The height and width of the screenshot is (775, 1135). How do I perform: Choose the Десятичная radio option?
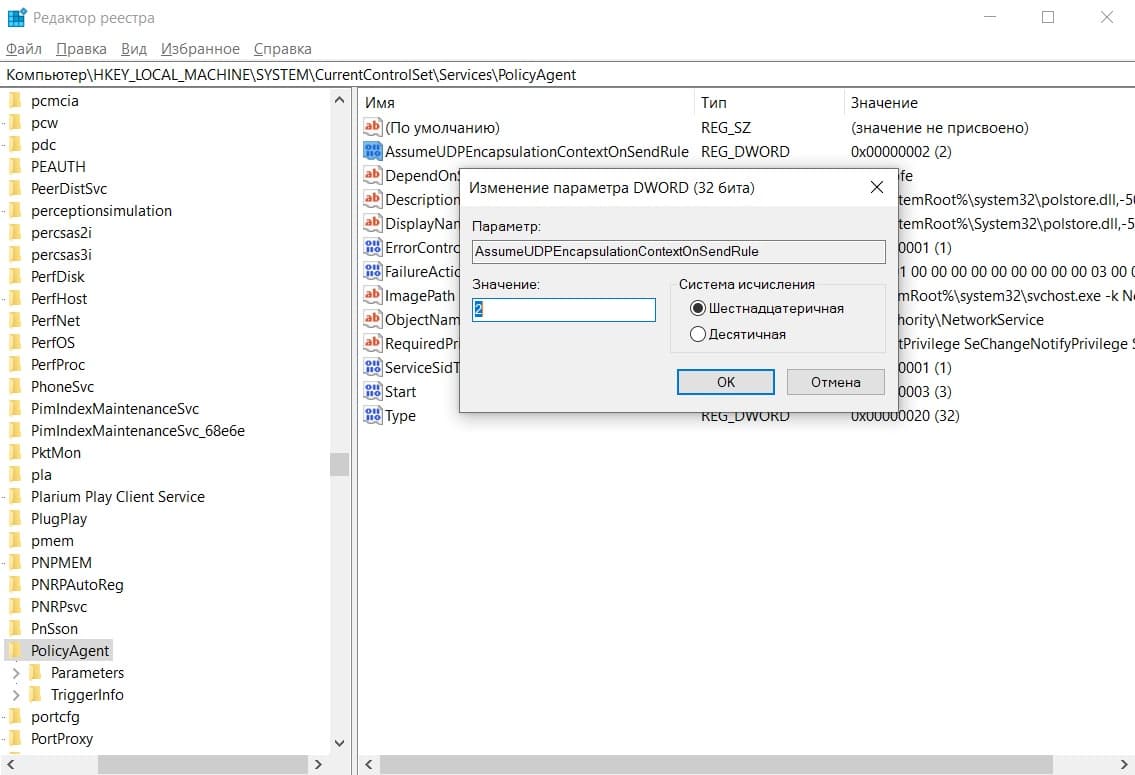click(698, 334)
